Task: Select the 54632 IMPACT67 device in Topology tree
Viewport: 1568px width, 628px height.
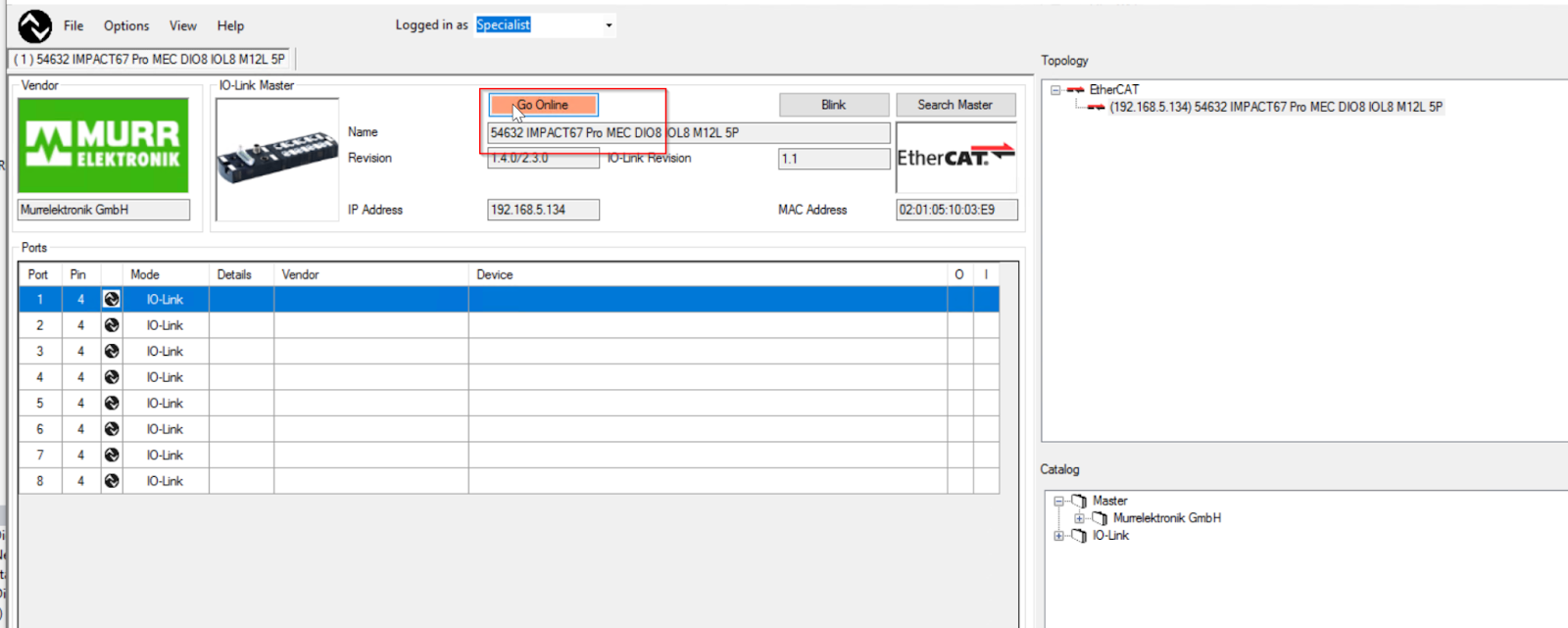Action: 1275,107
